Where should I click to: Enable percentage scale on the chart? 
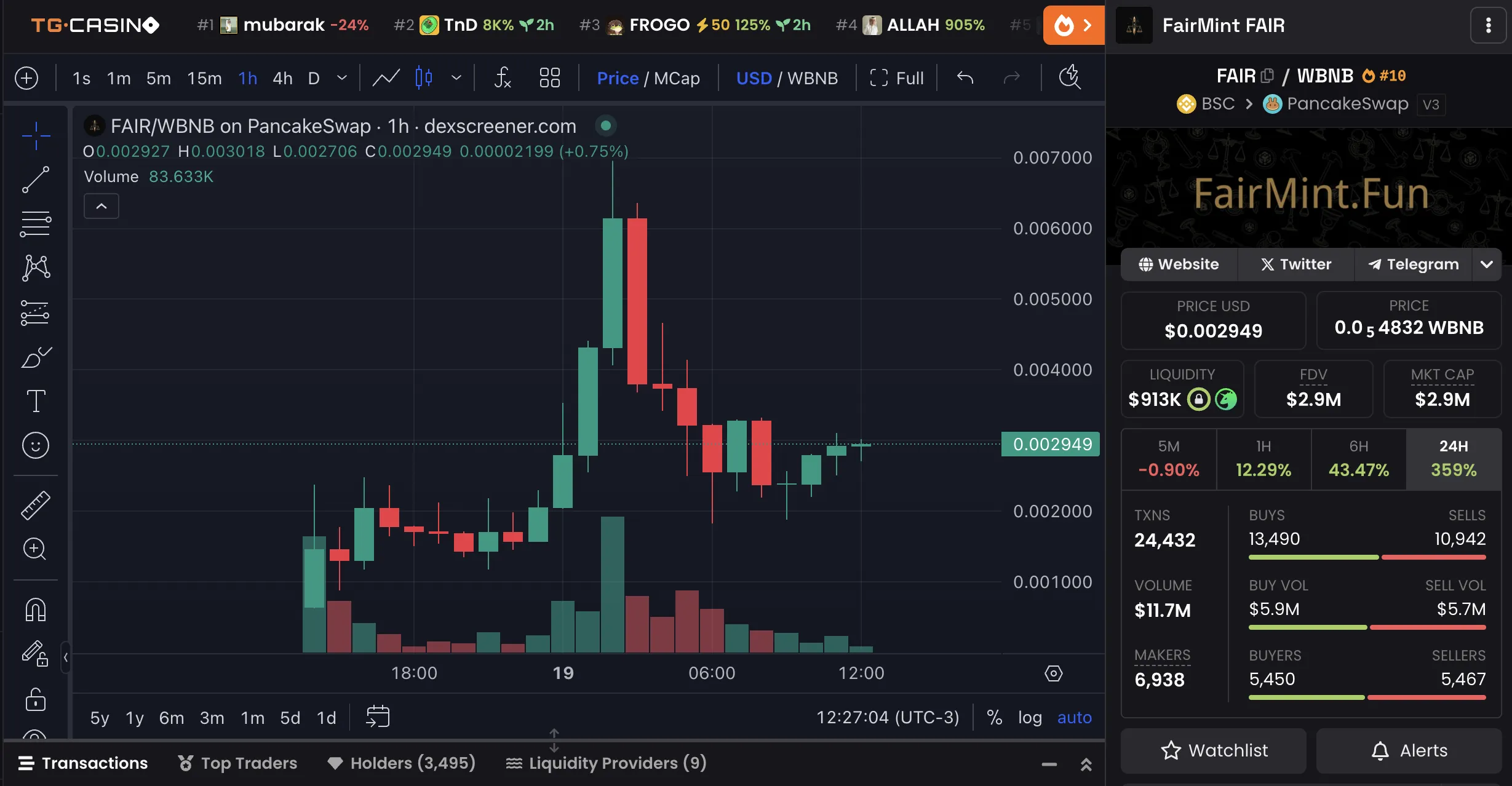pyautogui.click(x=995, y=717)
